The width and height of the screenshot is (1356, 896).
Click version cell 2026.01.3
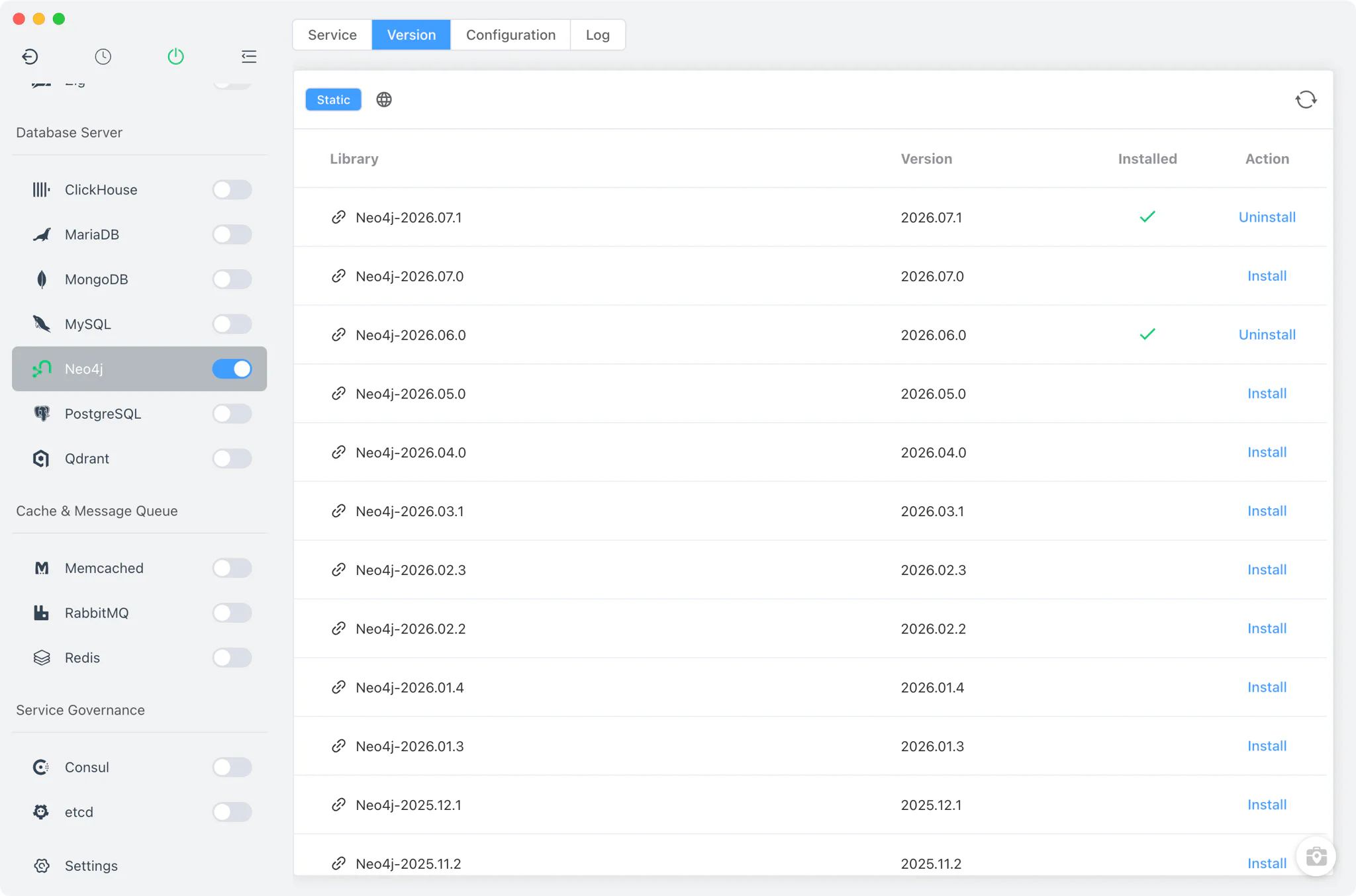tap(932, 746)
